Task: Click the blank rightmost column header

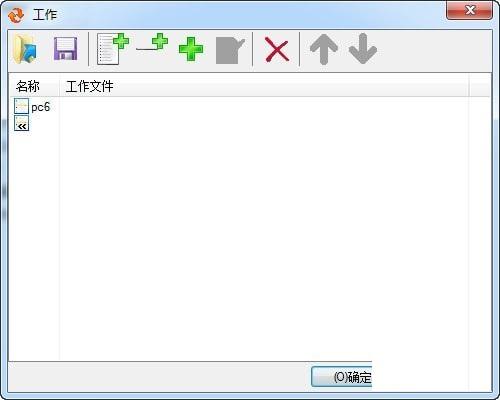Action: pyautogui.click(x=479, y=86)
